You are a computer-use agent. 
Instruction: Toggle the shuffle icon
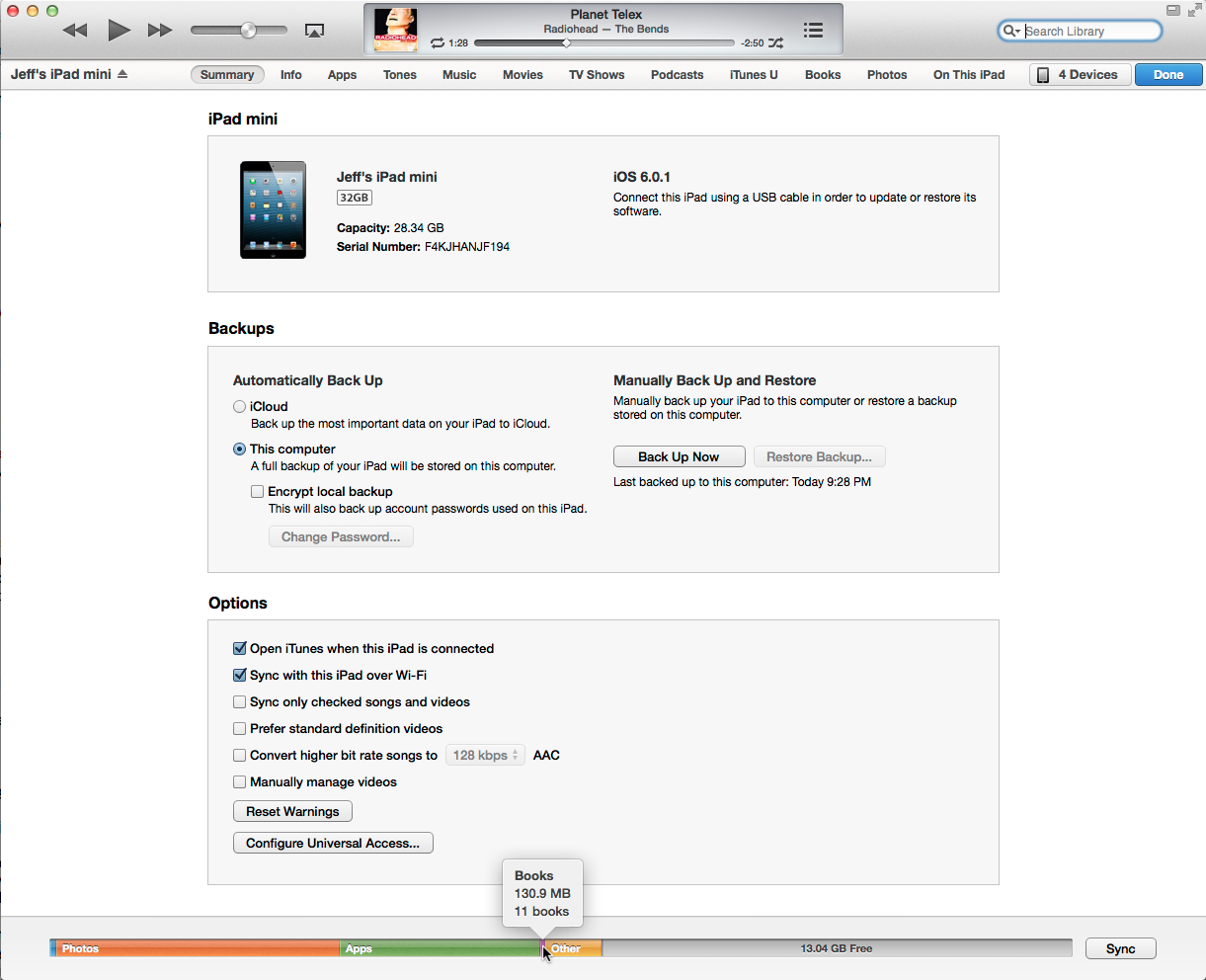776,43
